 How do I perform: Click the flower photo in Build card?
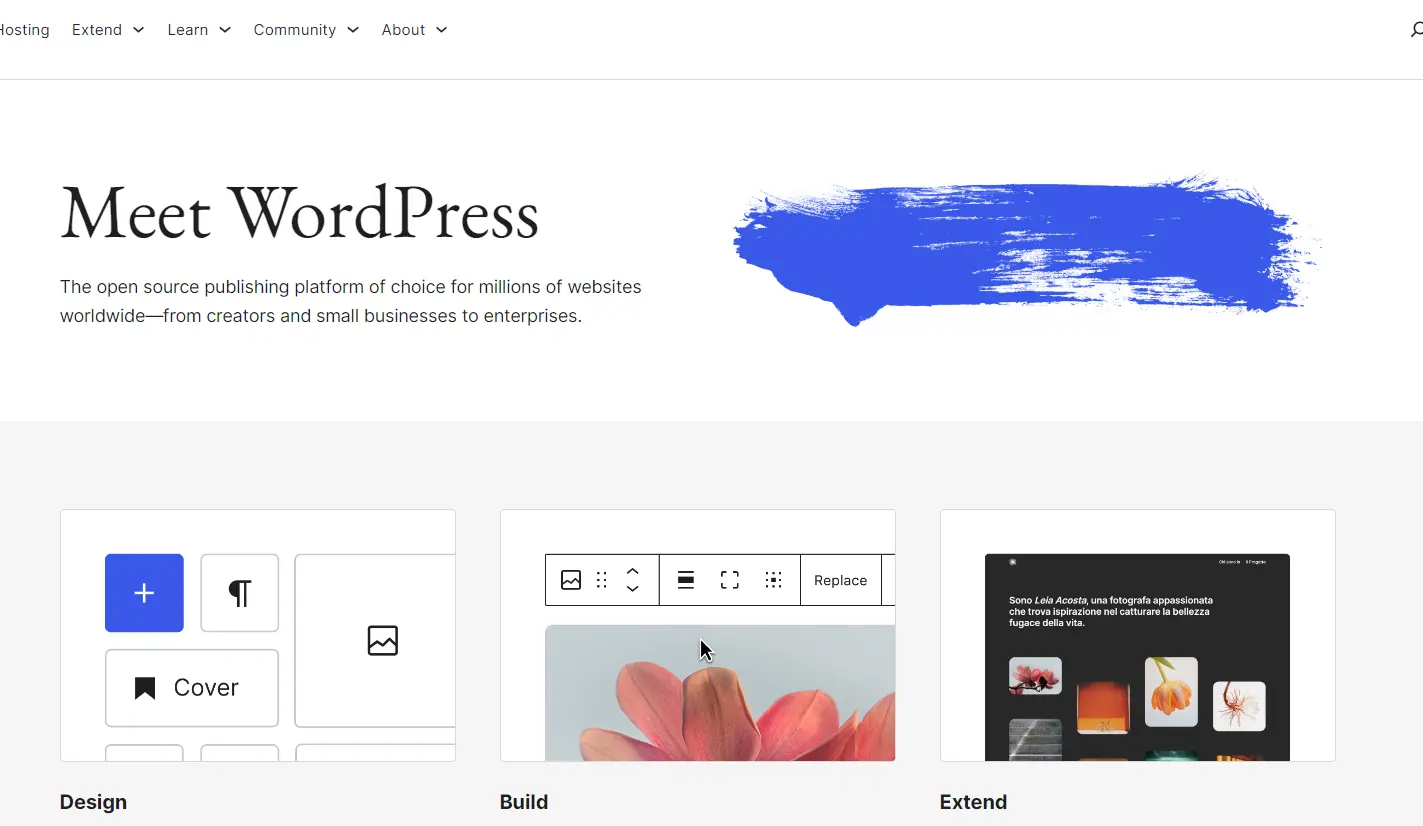[x=720, y=693]
